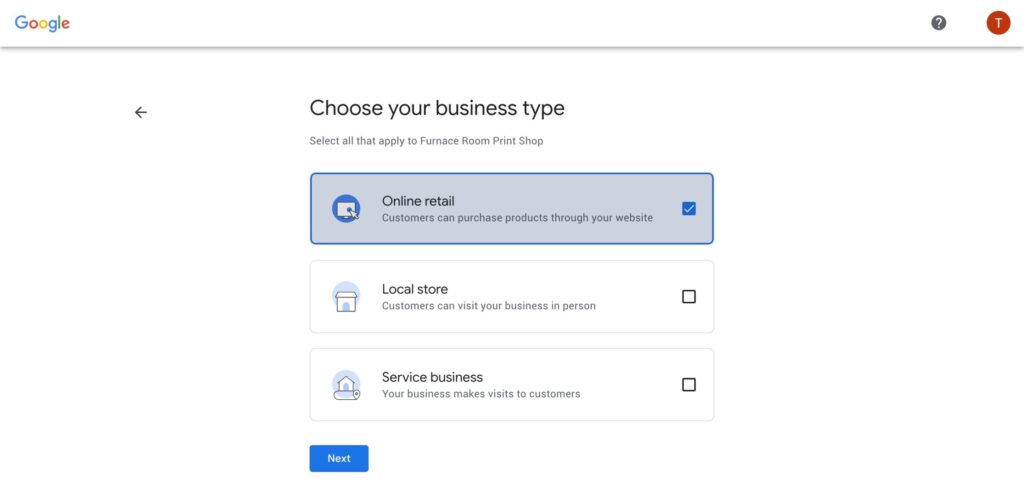Click the 'Furnace Room Print Shop' business name
This screenshot has width=1024, height=488.
(480, 140)
